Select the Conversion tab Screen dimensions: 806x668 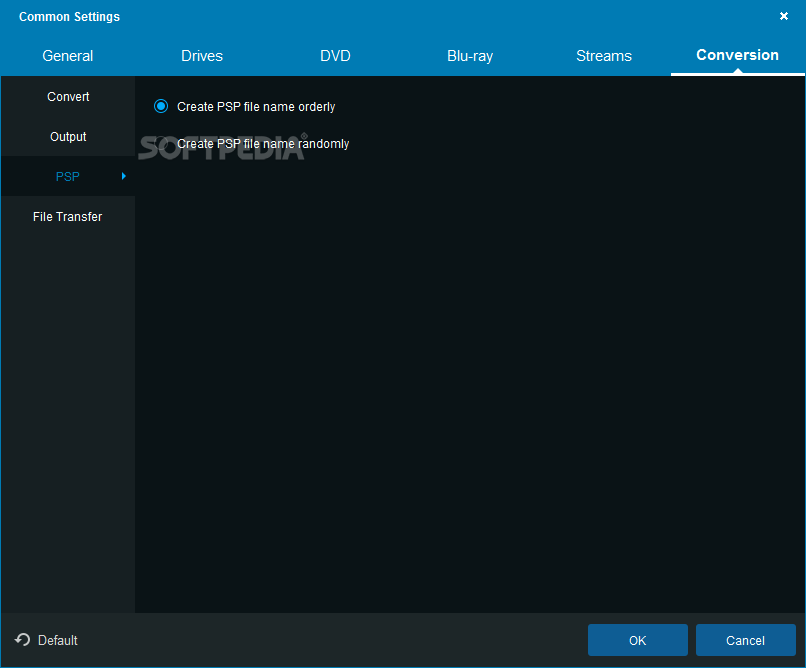(x=737, y=55)
